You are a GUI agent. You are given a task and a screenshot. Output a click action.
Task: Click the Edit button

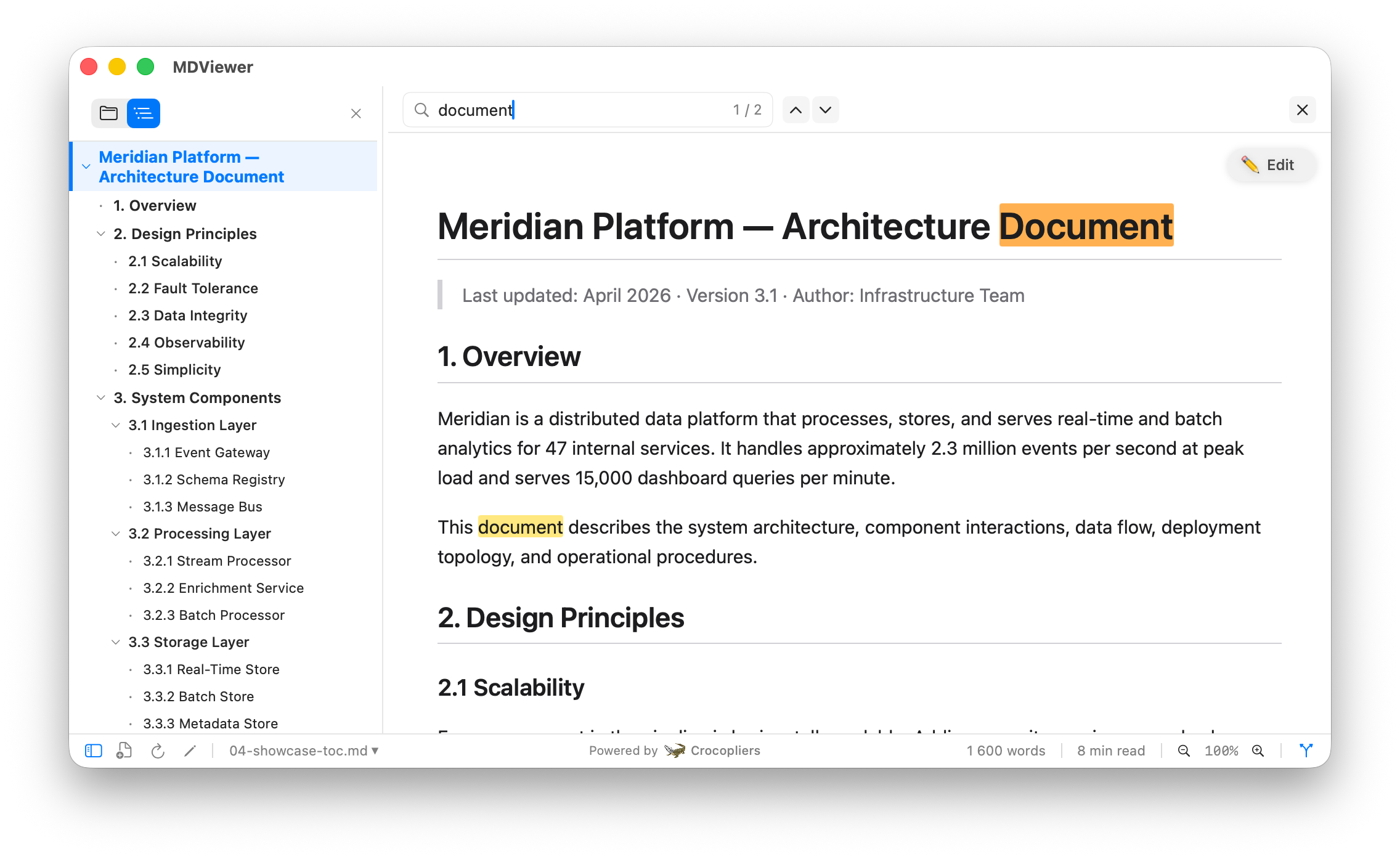1271,165
